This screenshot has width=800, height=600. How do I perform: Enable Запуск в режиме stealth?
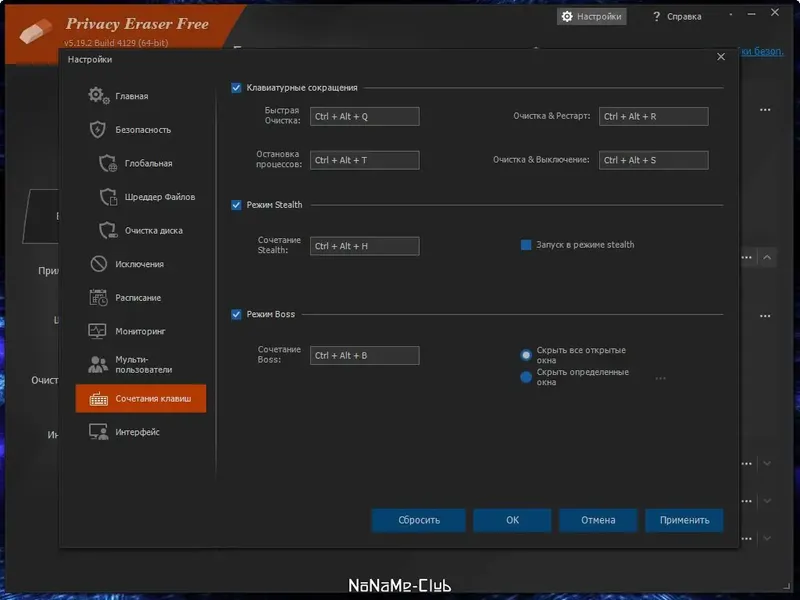[x=525, y=244]
